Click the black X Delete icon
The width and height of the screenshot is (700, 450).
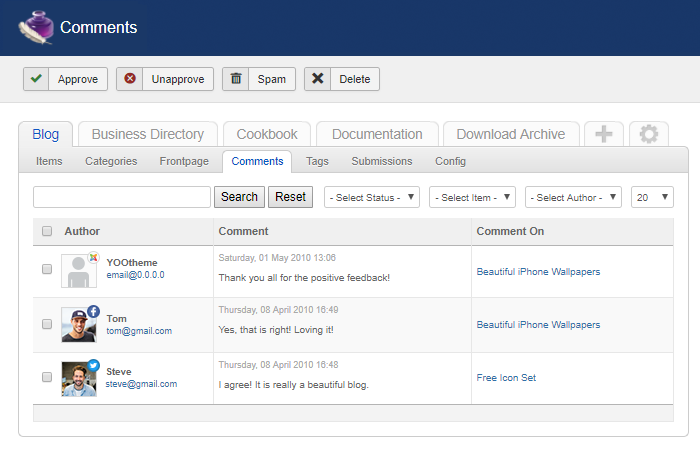[x=317, y=79]
